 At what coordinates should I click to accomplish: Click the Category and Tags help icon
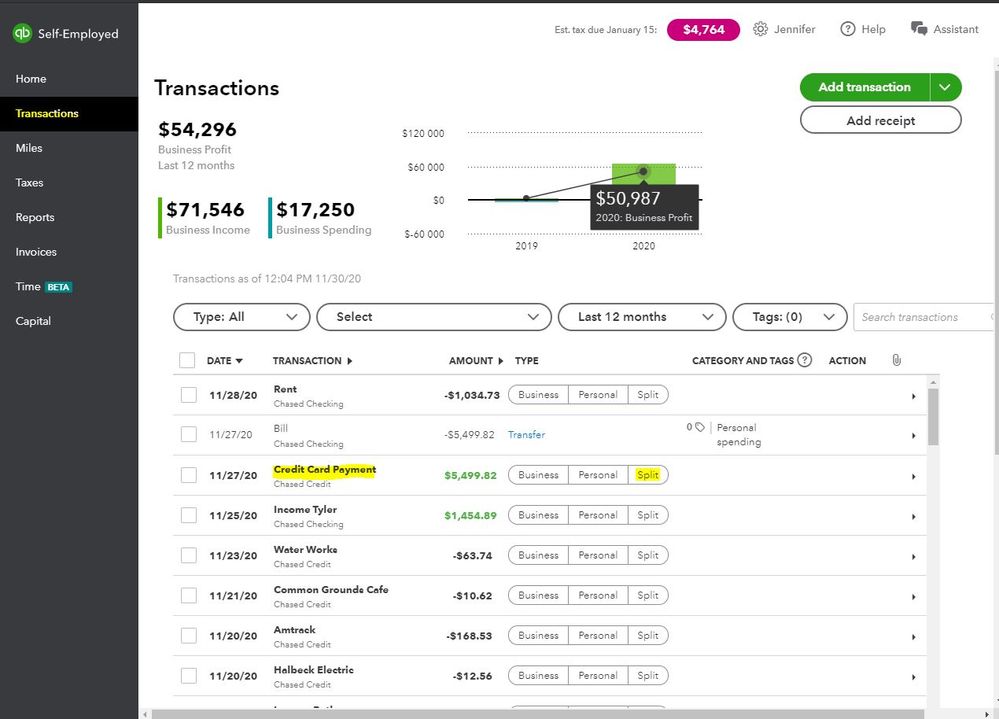coord(805,360)
